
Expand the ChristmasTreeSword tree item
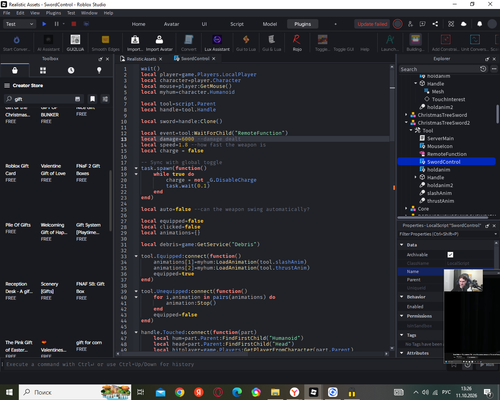[x=406, y=115]
